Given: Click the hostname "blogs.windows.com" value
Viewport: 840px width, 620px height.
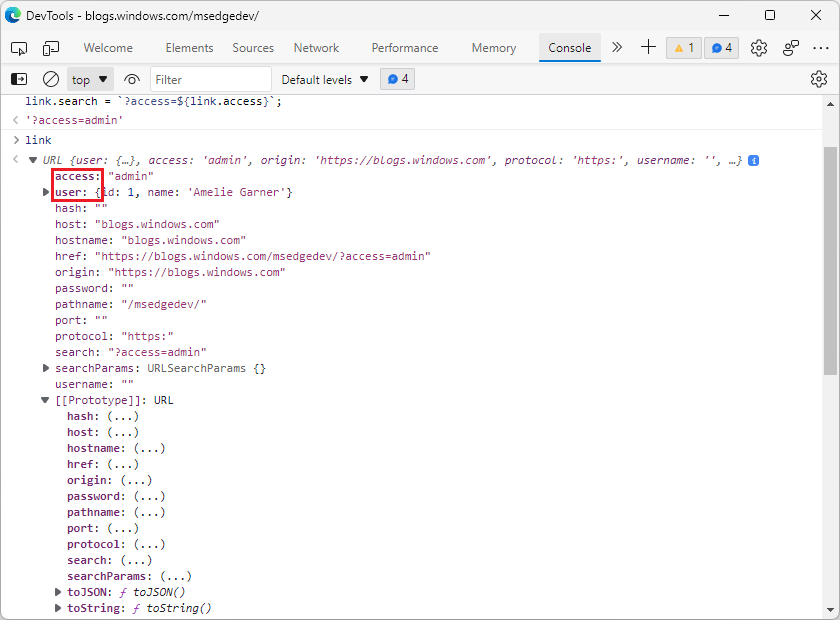Looking at the screenshot, I should [184, 240].
